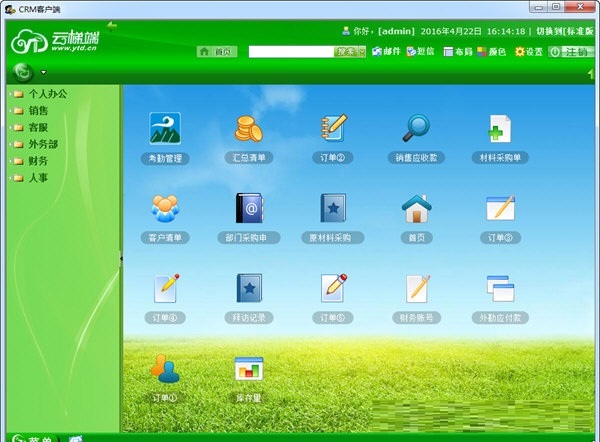
Task: Open the 库存里 chart icon
Action: click(x=249, y=369)
